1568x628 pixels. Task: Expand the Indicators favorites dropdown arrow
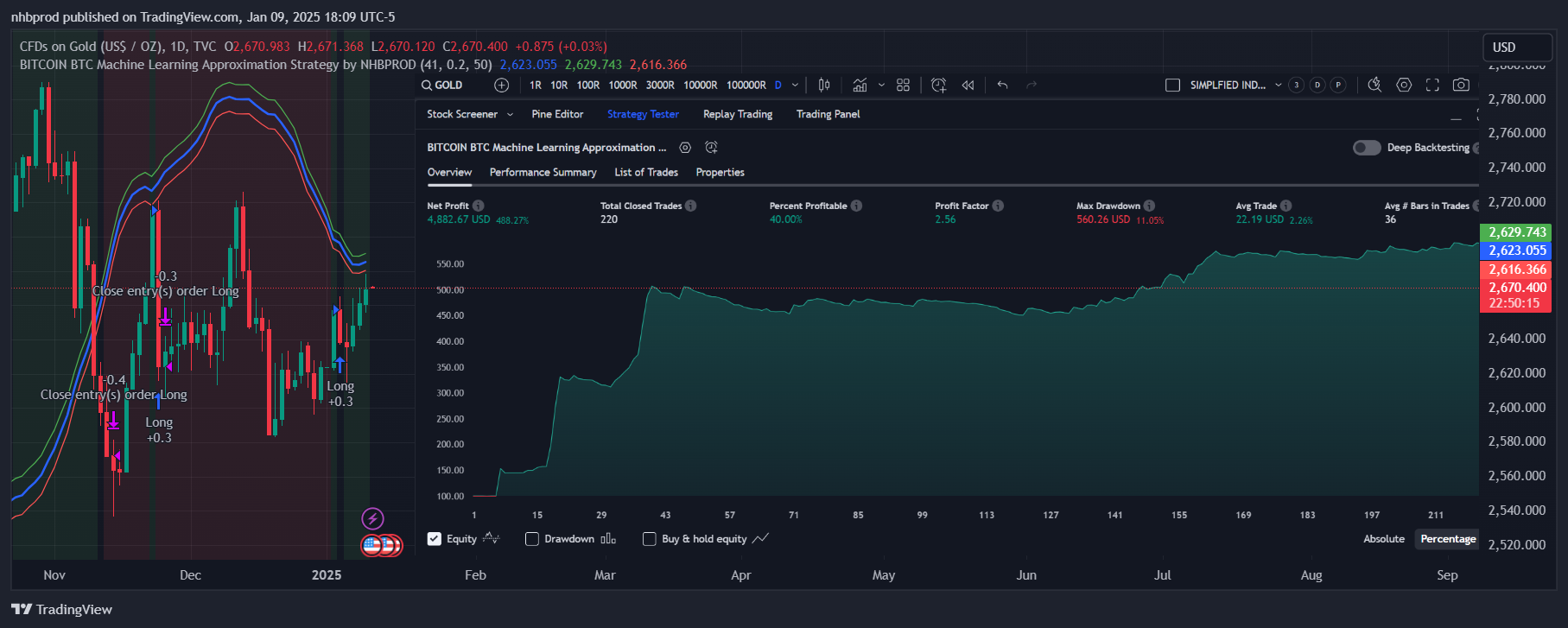coord(881,85)
